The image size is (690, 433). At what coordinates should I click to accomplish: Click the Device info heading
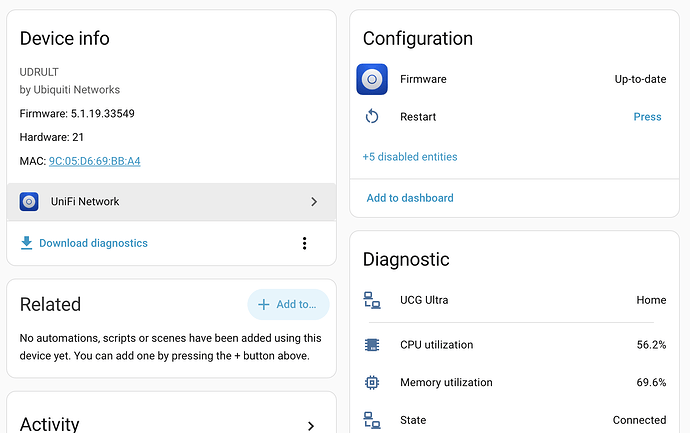pos(65,39)
